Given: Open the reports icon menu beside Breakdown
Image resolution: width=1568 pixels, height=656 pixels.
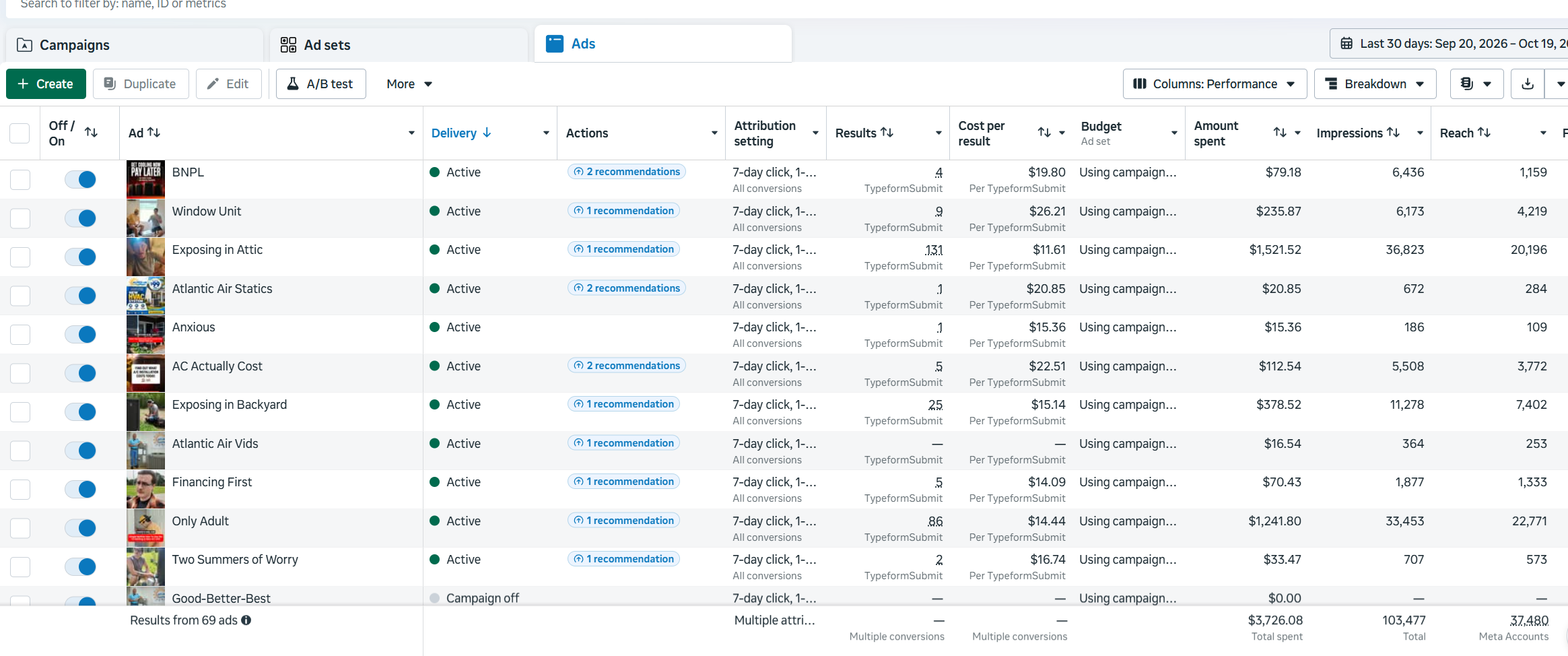Looking at the screenshot, I should [1476, 84].
